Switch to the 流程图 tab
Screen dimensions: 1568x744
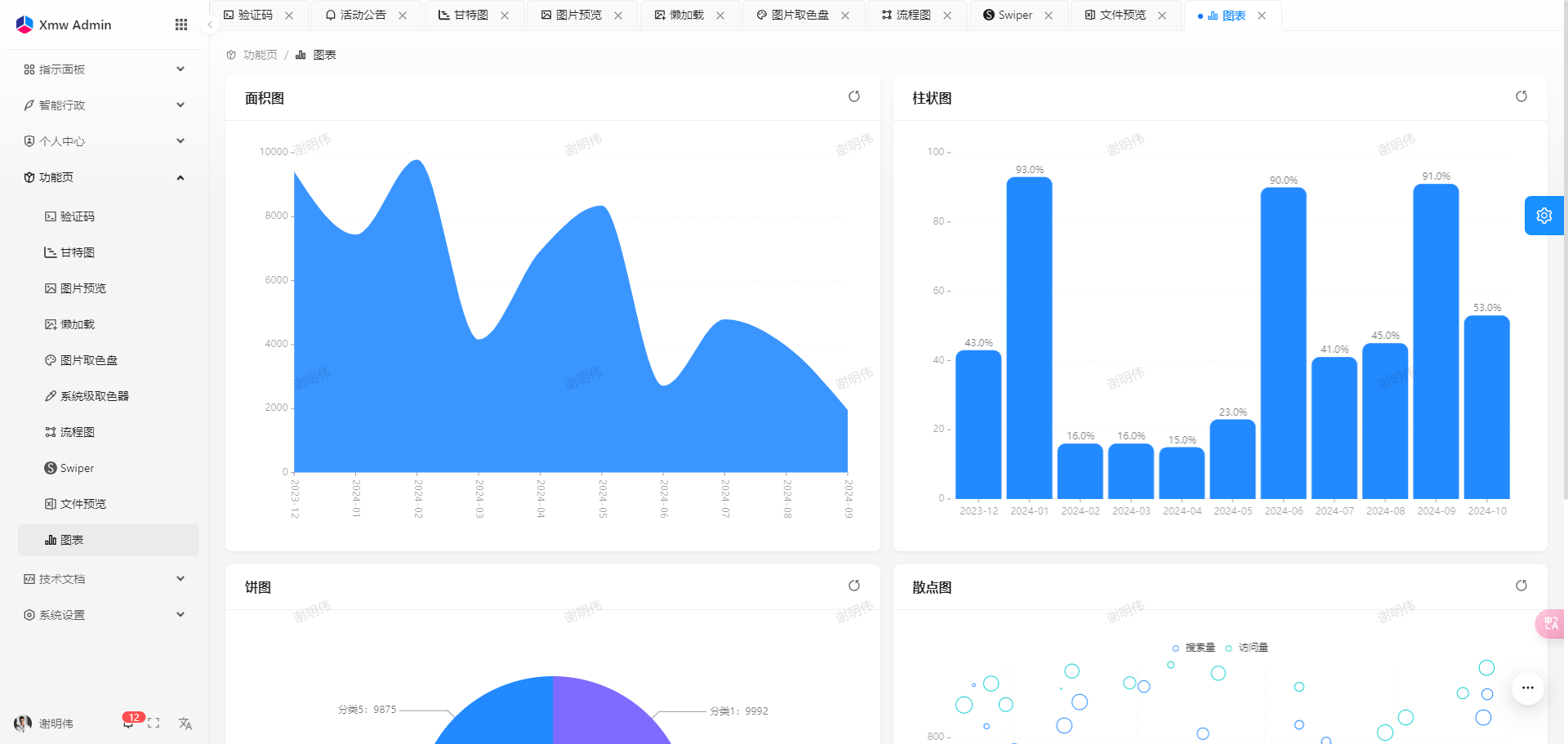(x=906, y=15)
